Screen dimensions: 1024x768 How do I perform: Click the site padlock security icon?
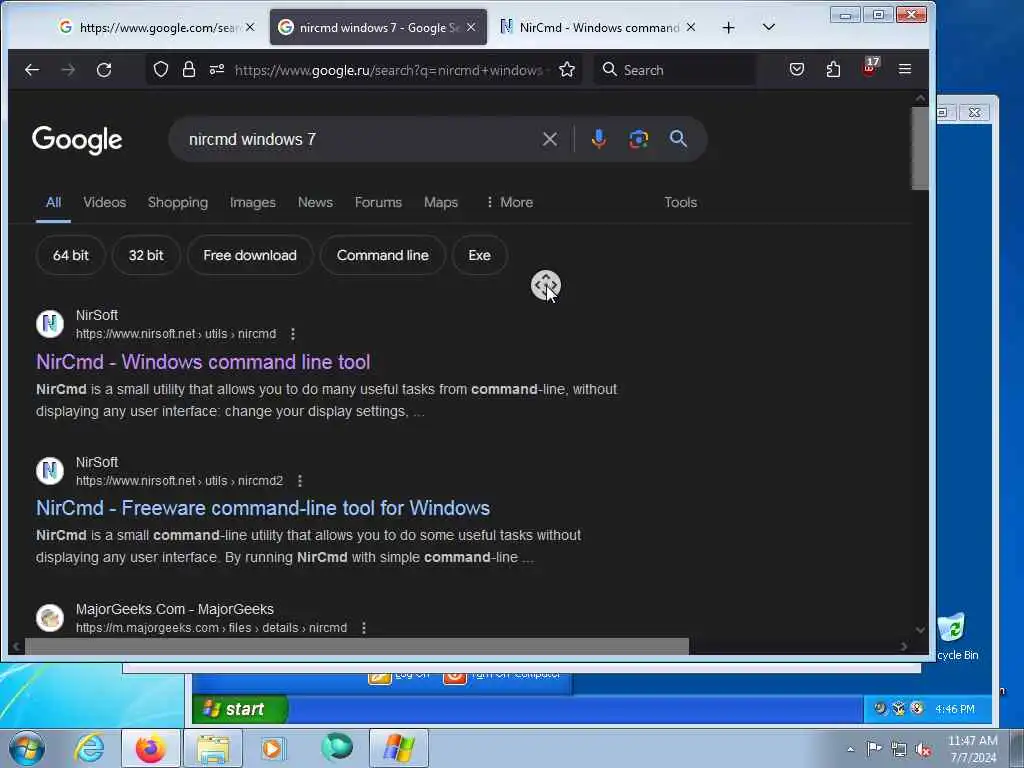pos(189,69)
